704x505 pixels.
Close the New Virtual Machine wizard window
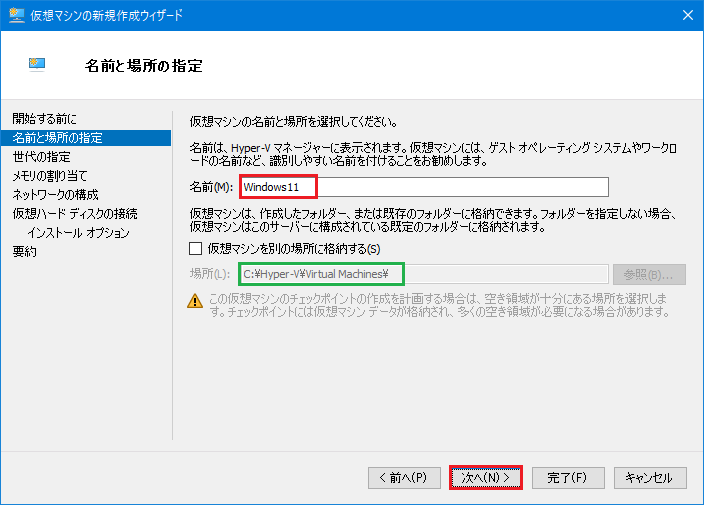click(x=687, y=15)
